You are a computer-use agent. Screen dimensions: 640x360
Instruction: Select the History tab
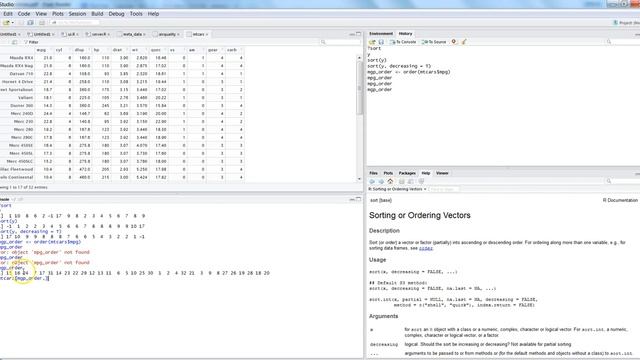coord(405,33)
